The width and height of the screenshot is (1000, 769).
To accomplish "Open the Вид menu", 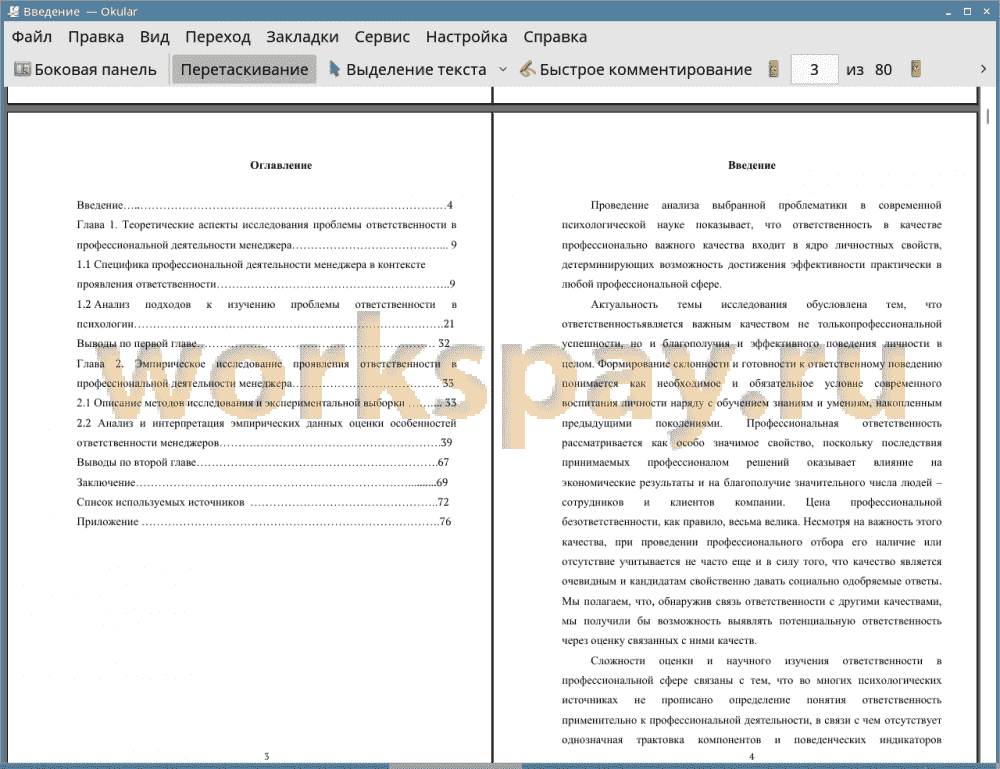I will pyautogui.click(x=154, y=37).
